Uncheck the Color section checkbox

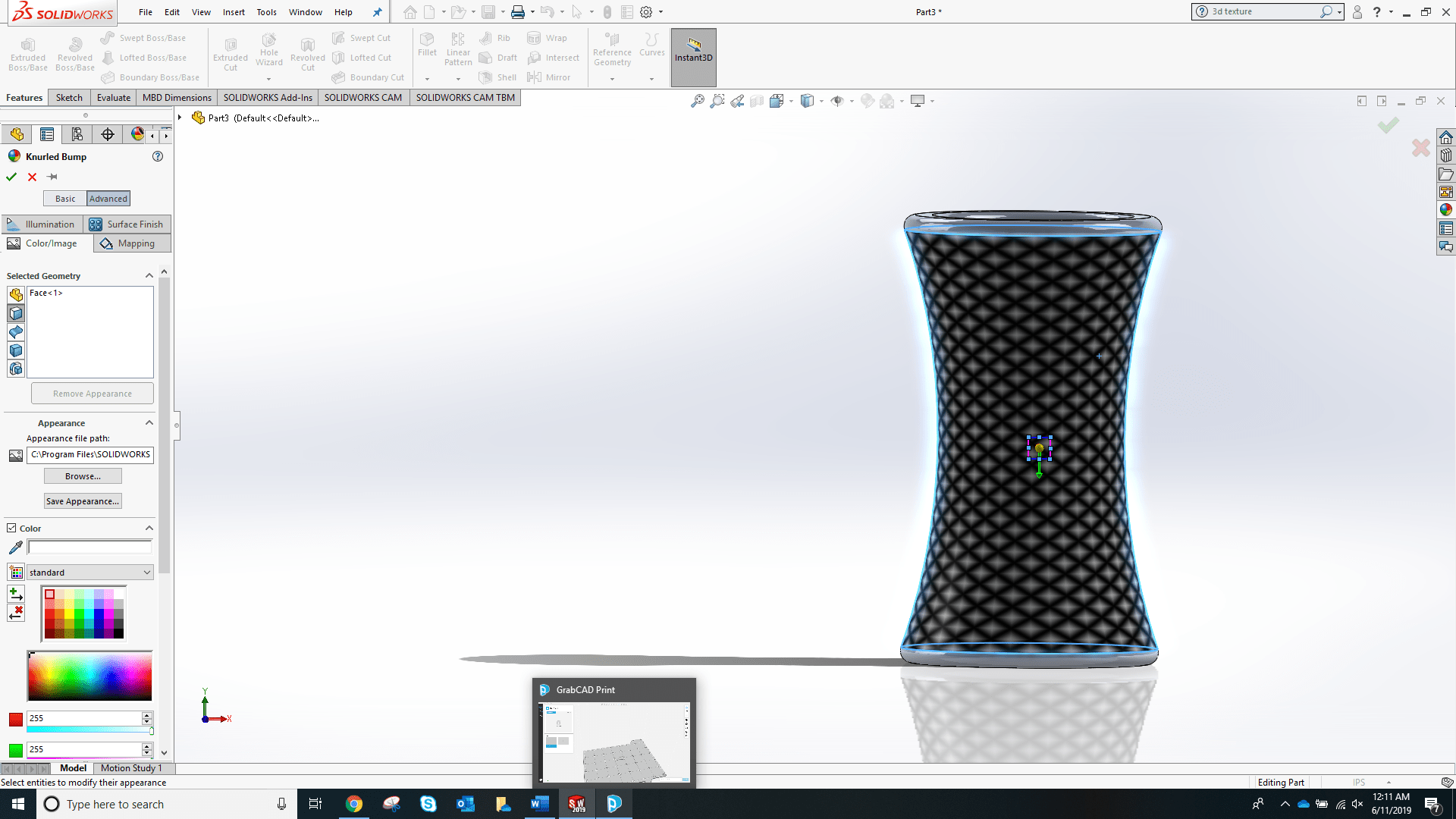point(11,528)
